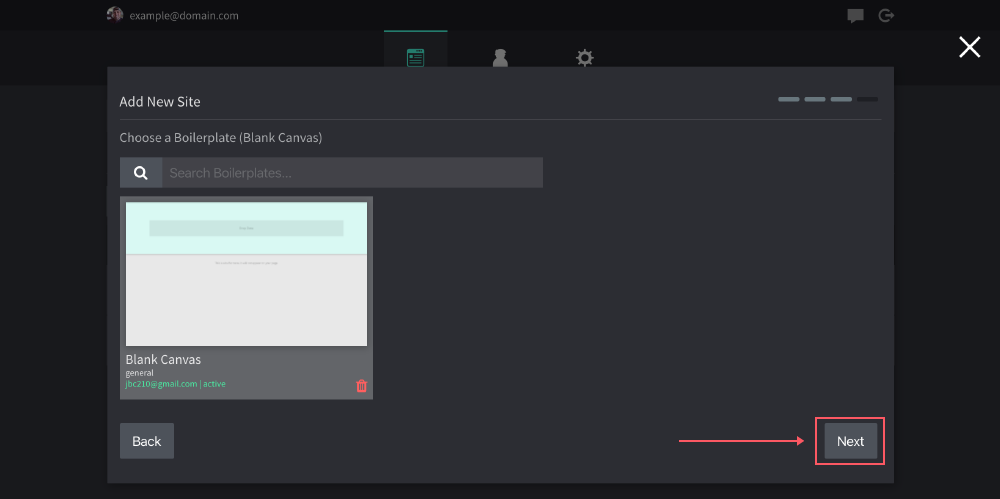The width and height of the screenshot is (1000, 499).
Task: Click the Blank Canvas title text
Action: (x=163, y=360)
